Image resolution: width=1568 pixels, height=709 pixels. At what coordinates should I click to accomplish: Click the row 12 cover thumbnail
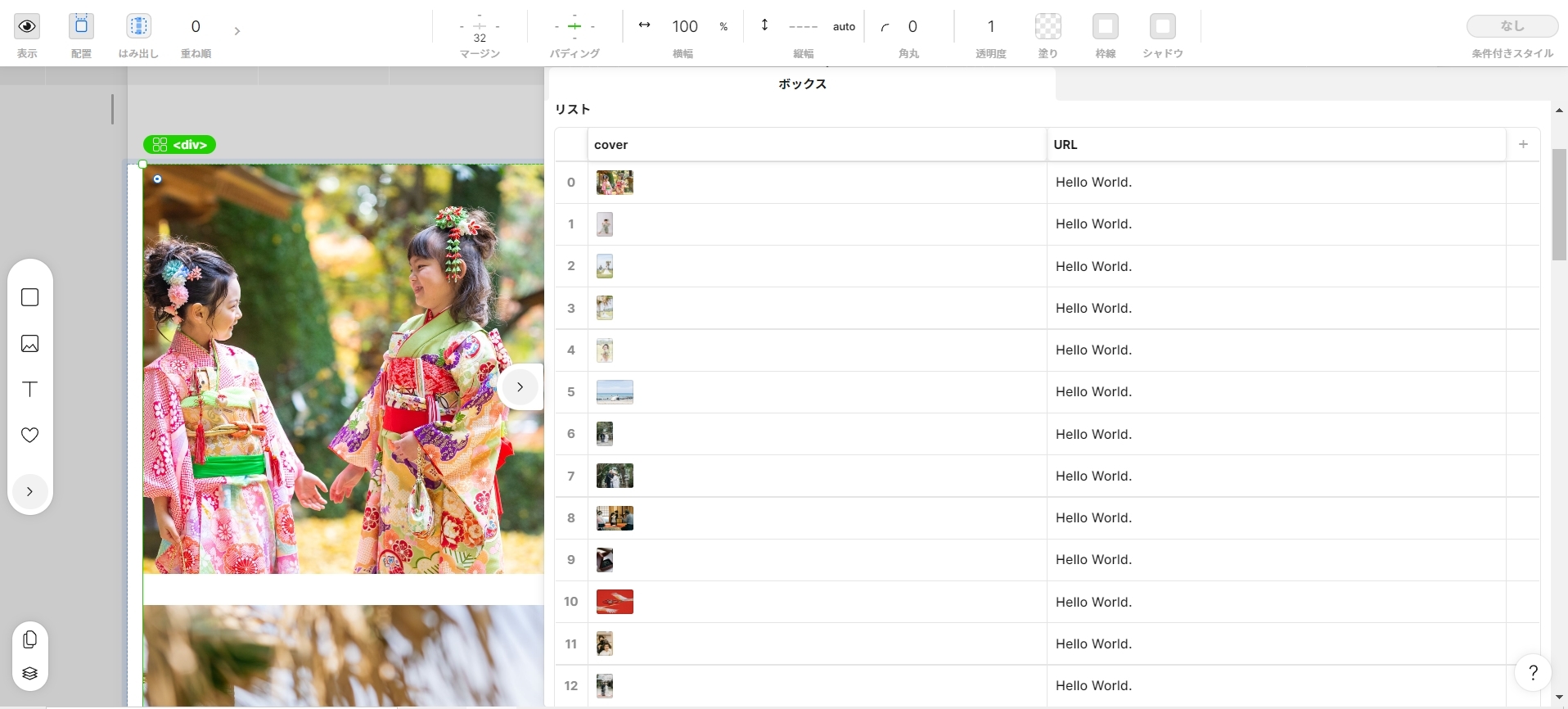click(605, 686)
